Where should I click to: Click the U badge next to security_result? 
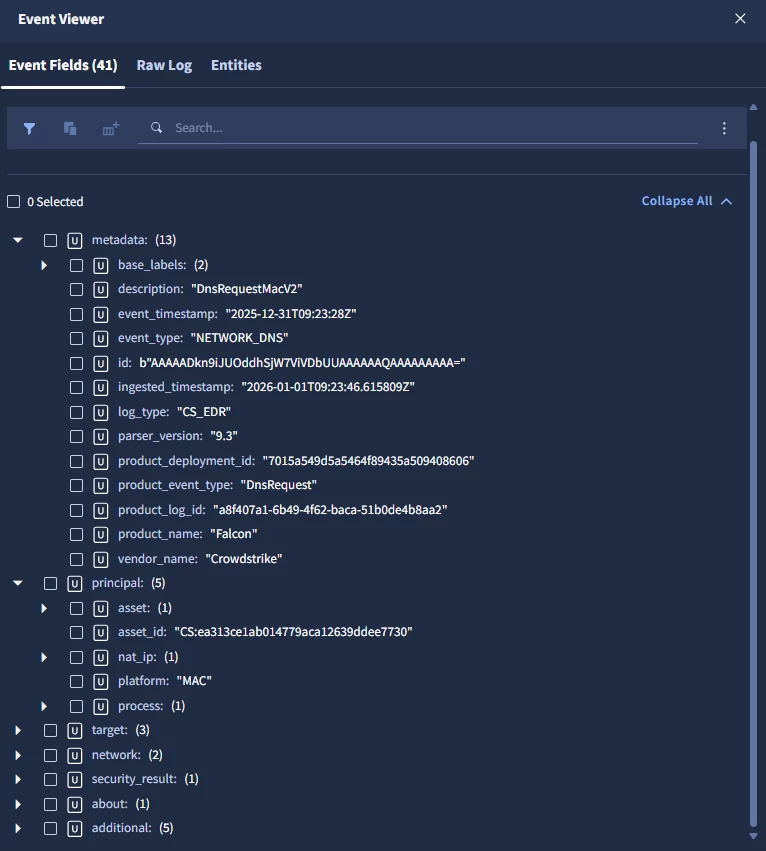(x=75, y=779)
